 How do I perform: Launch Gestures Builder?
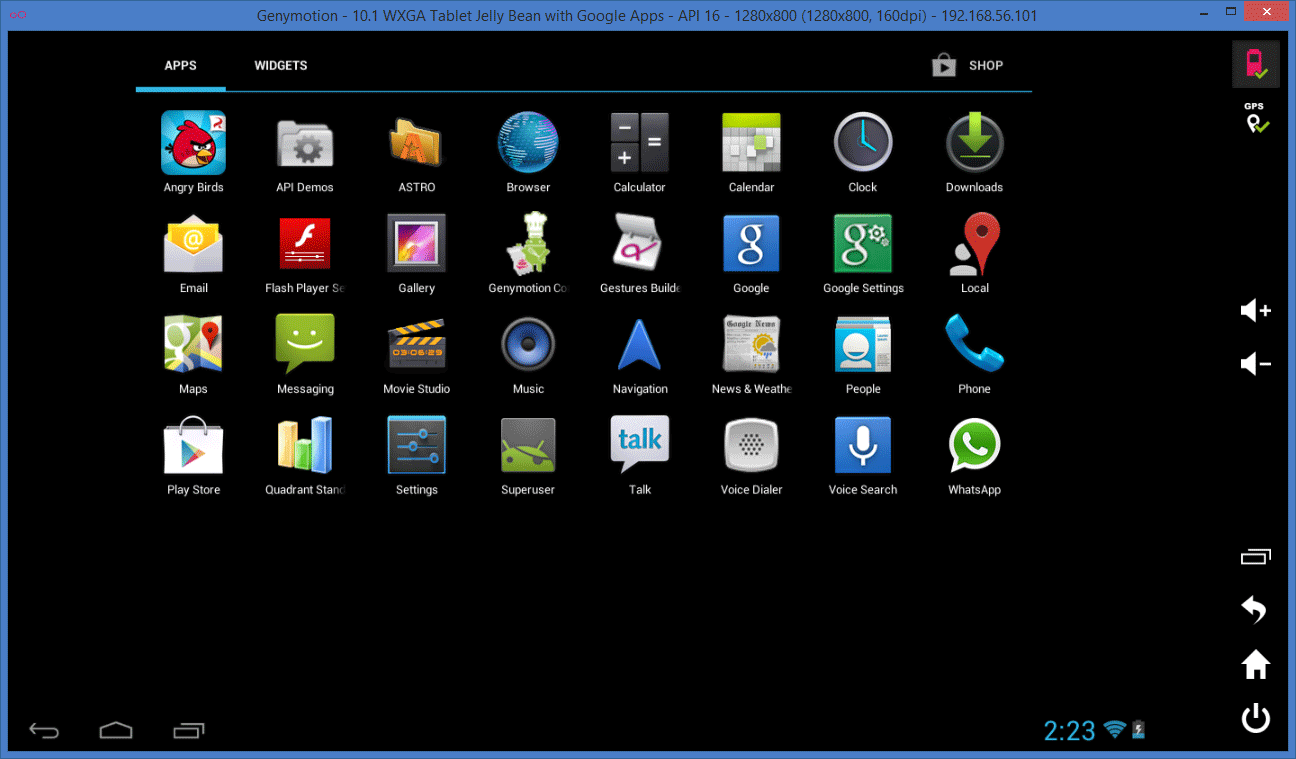pos(640,244)
